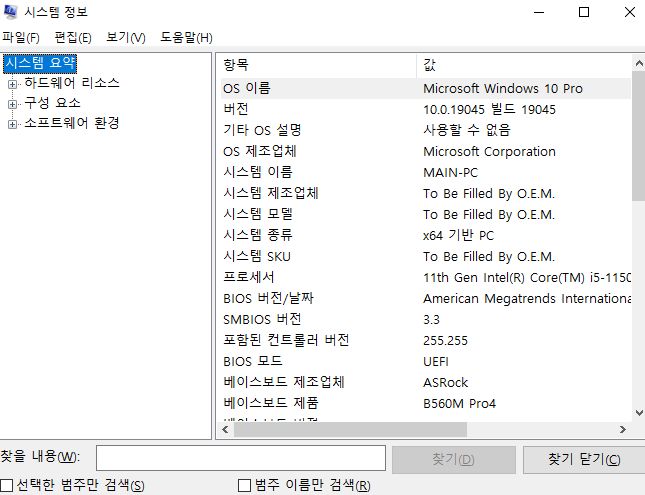This screenshot has height=495, width=645.
Task: Click the American Megatrends value
Action: [527, 298]
